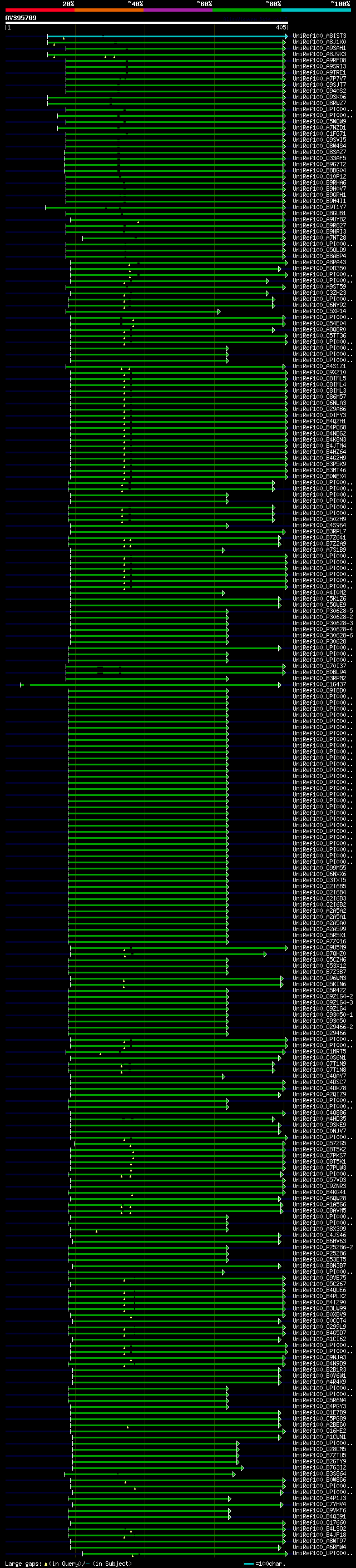The width and height of the screenshot is (356, 1568).
Task: Select the UniRef100_B4K8N3 label
Action: pos(319,439)
